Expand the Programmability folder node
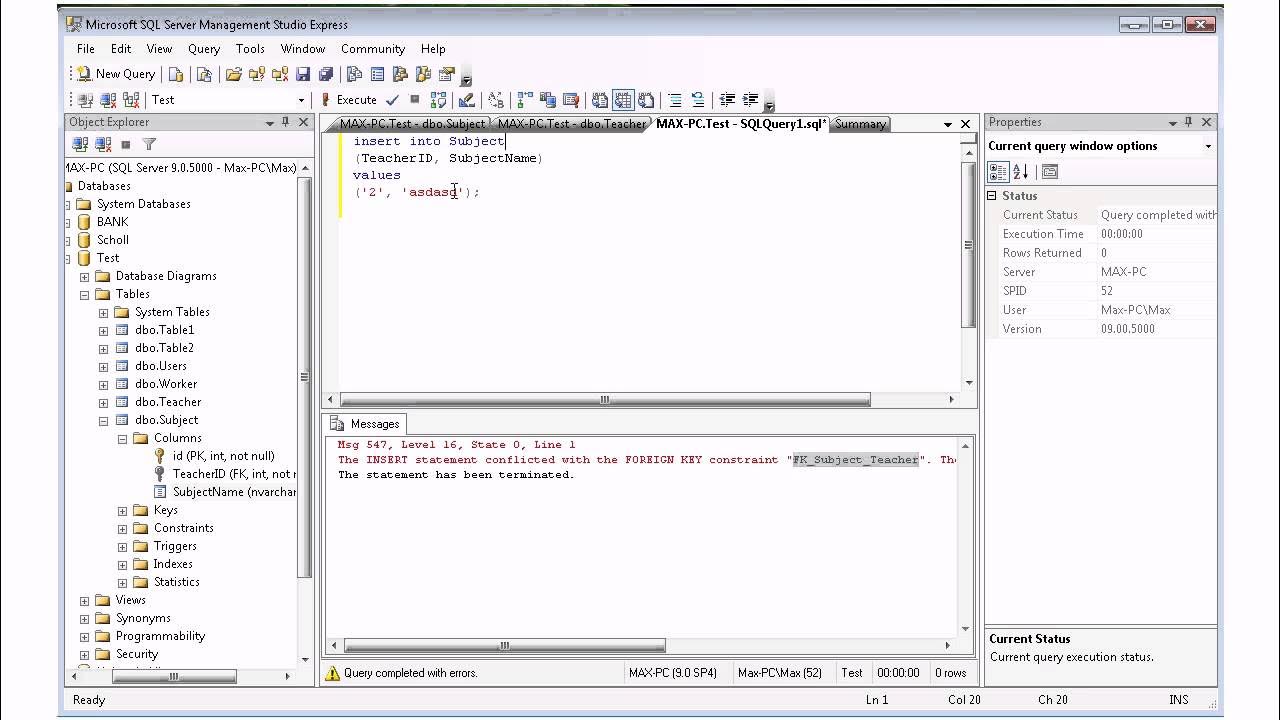Image resolution: width=1280 pixels, height=720 pixels. [85, 637]
